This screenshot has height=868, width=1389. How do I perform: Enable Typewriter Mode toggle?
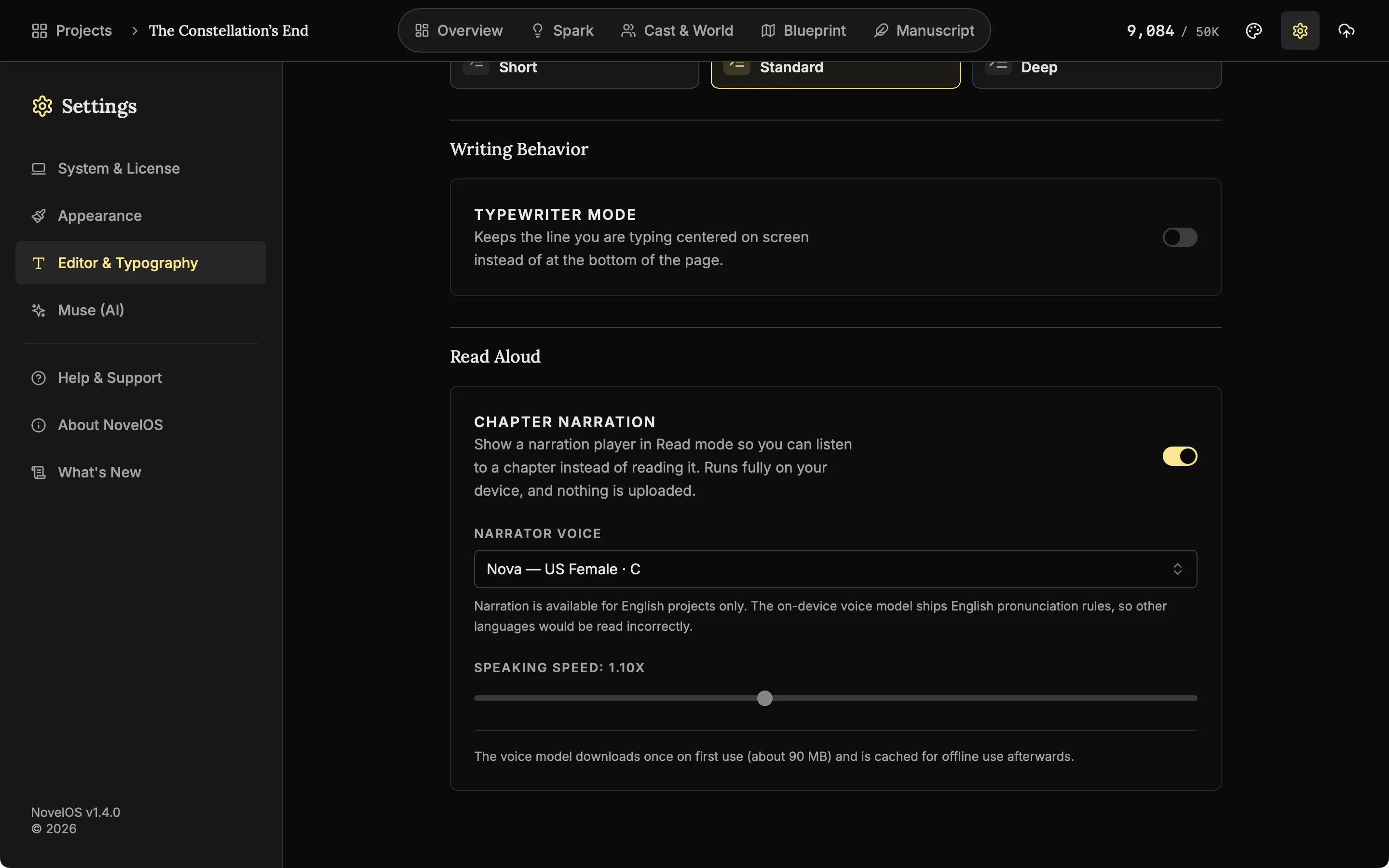click(x=1180, y=237)
